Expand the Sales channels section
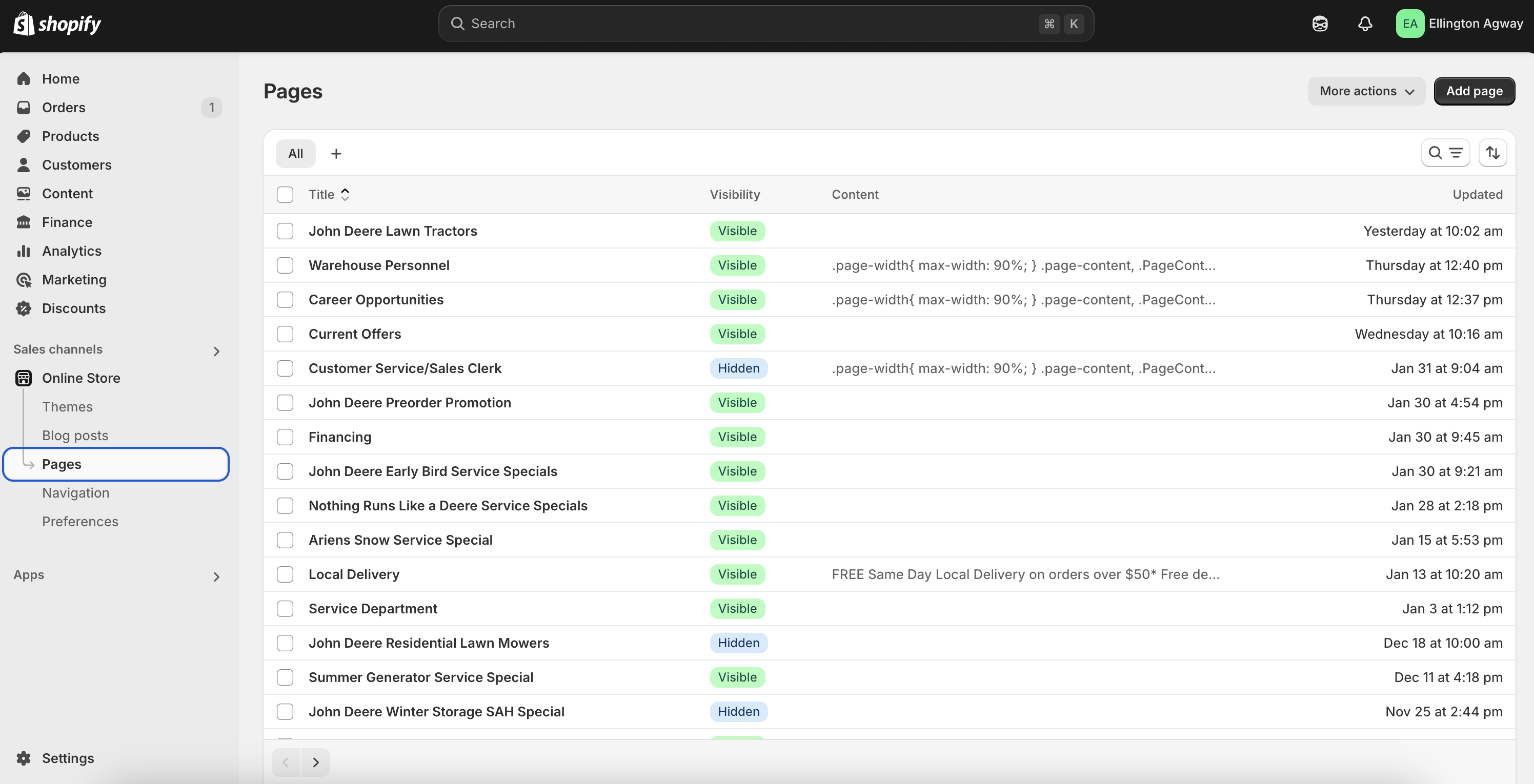1534x784 pixels. pos(216,351)
